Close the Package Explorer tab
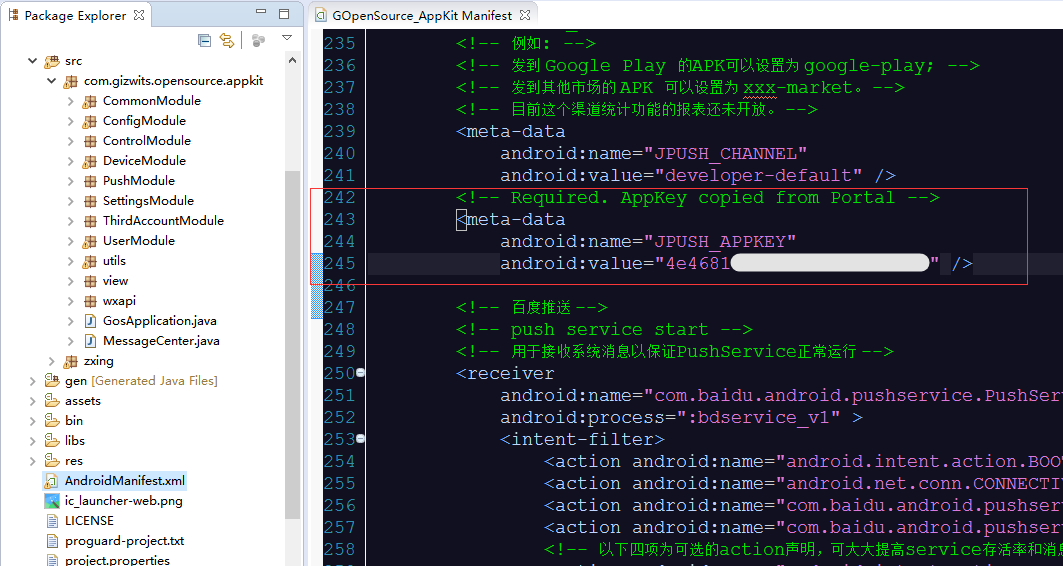The width and height of the screenshot is (1063, 566). pos(139,15)
